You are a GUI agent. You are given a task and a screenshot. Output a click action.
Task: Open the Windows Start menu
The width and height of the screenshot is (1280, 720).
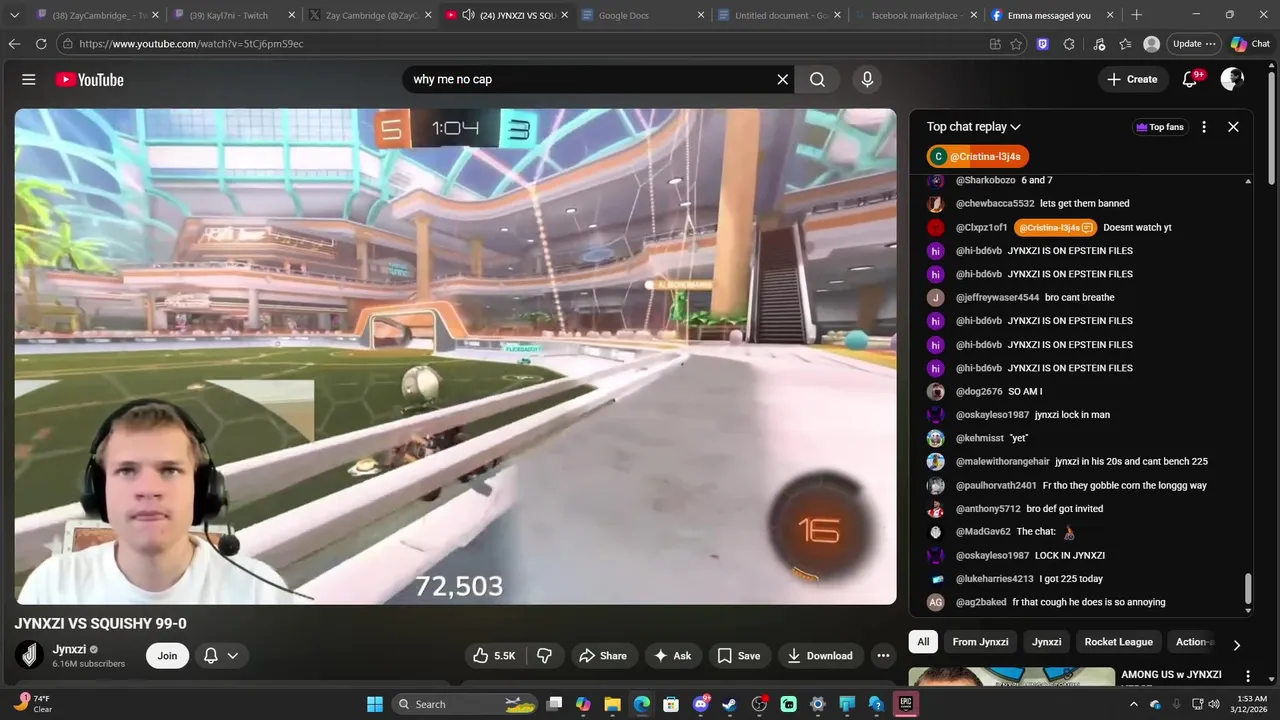click(375, 704)
